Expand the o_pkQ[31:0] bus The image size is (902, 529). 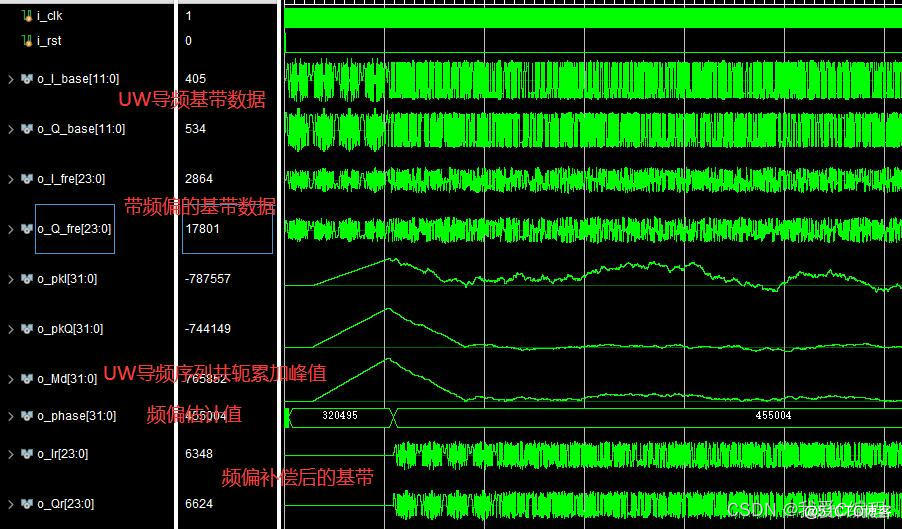point(10,329)
